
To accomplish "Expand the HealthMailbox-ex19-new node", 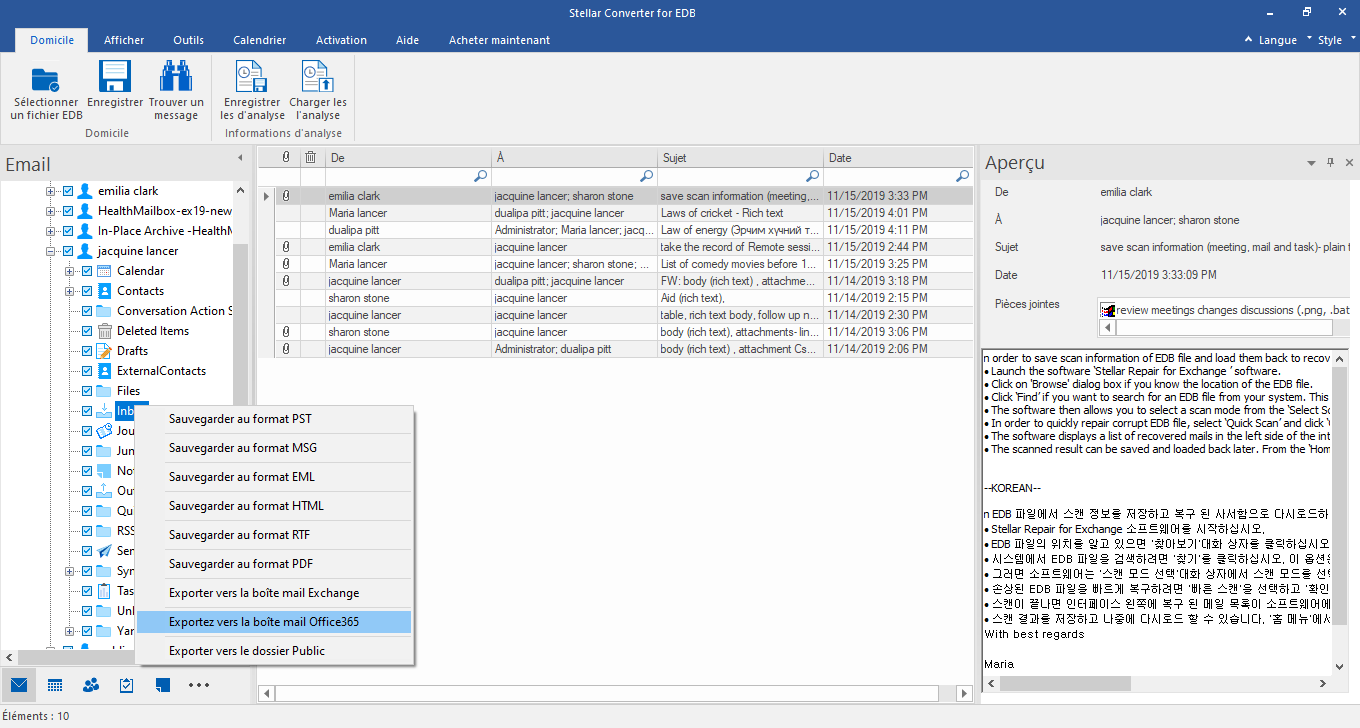I will click(x=50, y=211).
